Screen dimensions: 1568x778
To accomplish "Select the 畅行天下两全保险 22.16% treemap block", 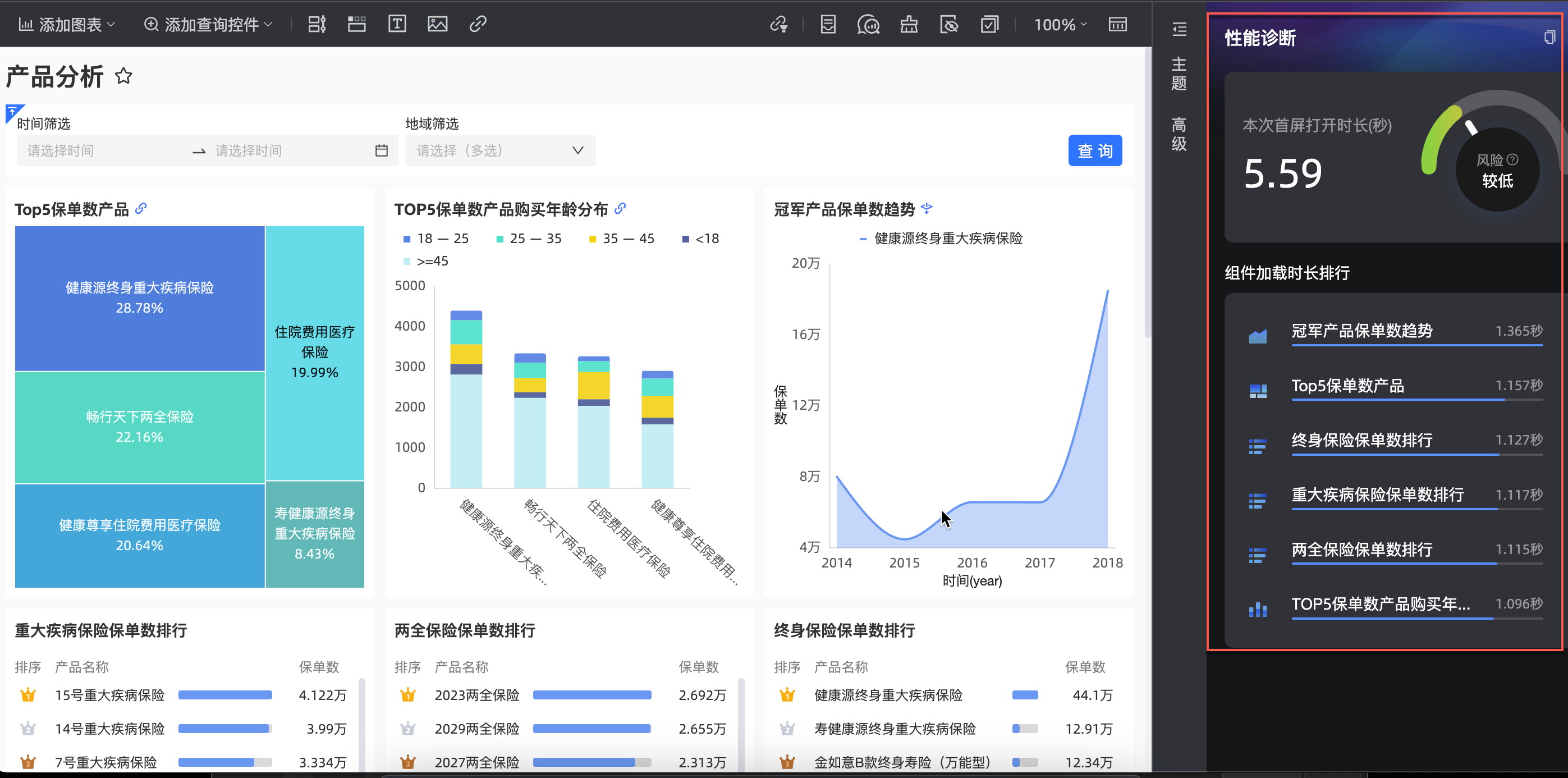I will (139, 427).
